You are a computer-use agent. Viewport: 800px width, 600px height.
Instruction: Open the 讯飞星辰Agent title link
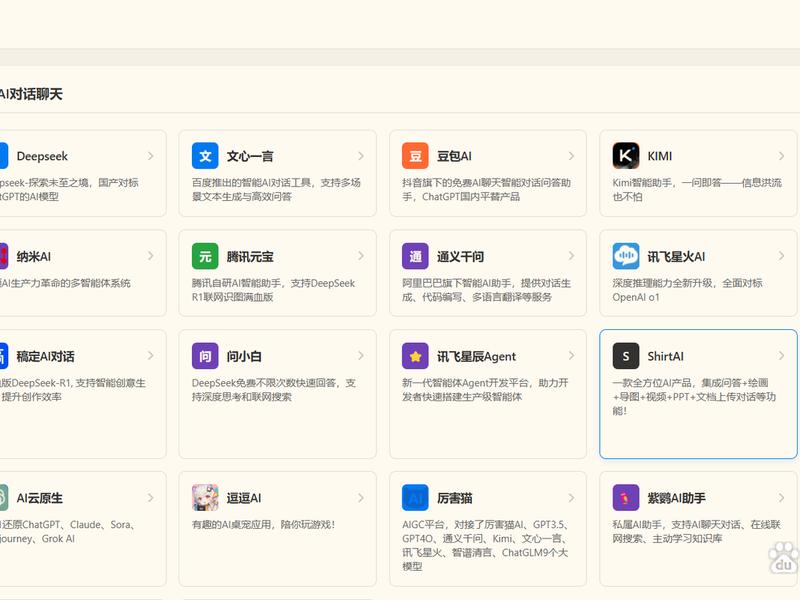tap(476, 357)
